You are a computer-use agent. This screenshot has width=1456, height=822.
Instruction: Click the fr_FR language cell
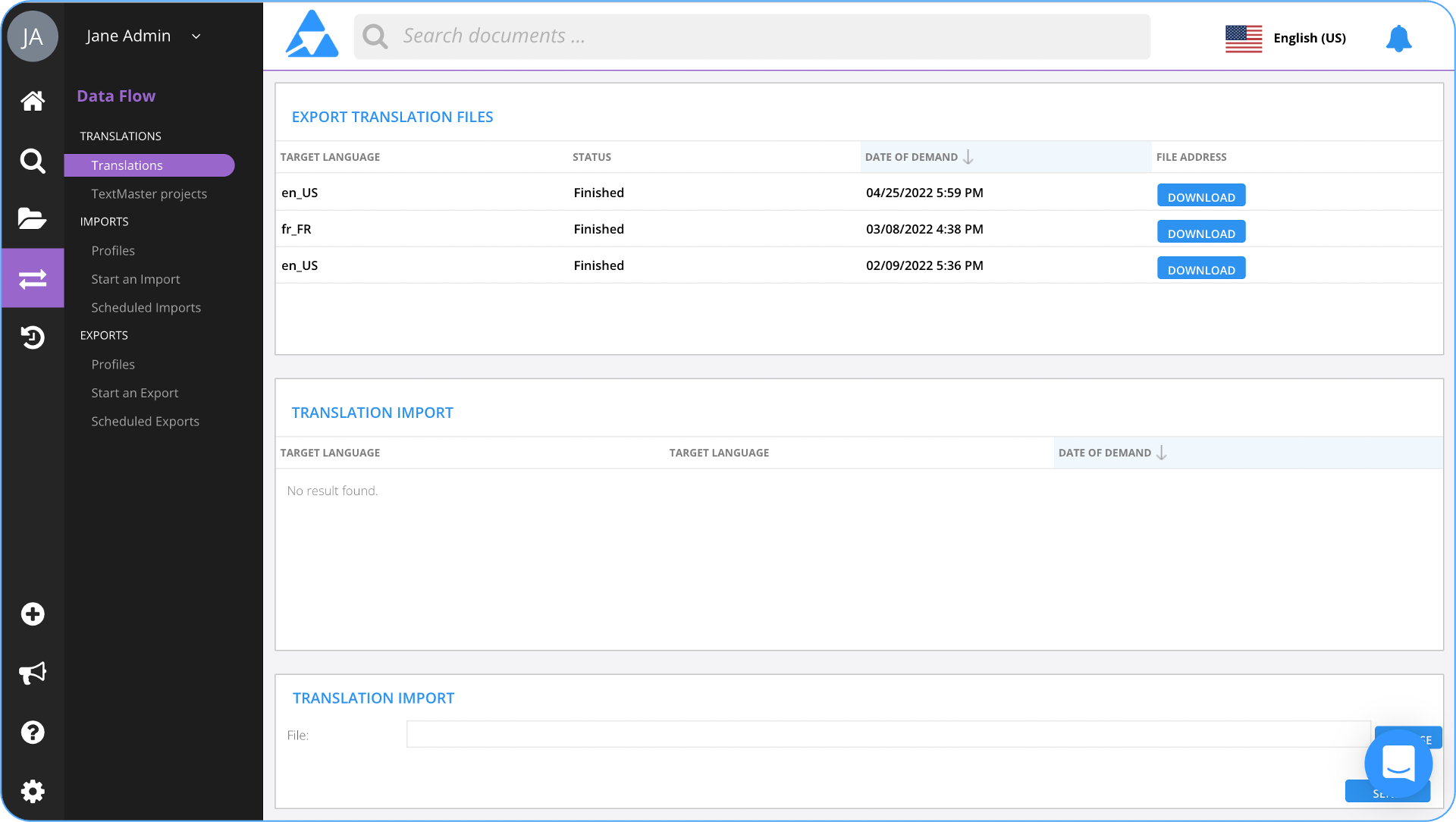(297, 229)
